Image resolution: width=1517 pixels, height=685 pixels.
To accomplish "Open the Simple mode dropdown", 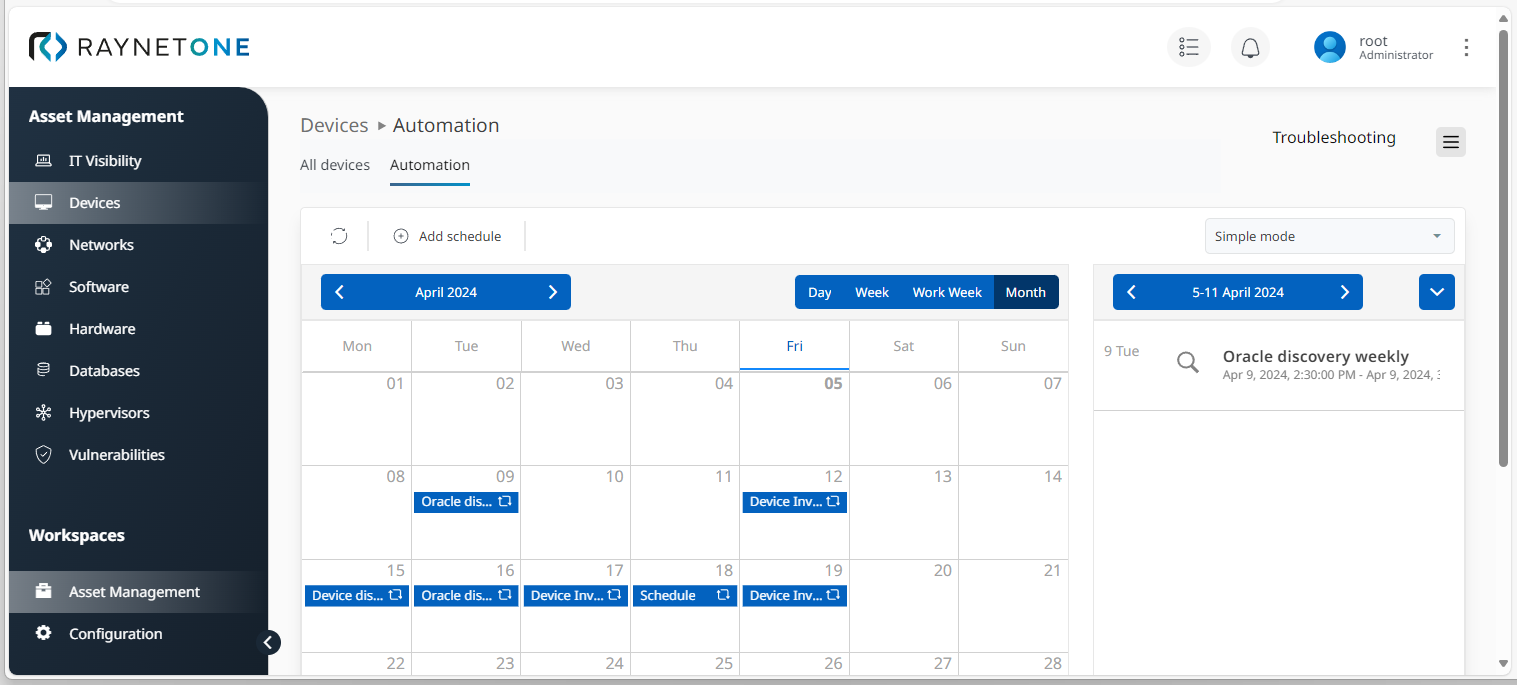I will coord(1329,236).
